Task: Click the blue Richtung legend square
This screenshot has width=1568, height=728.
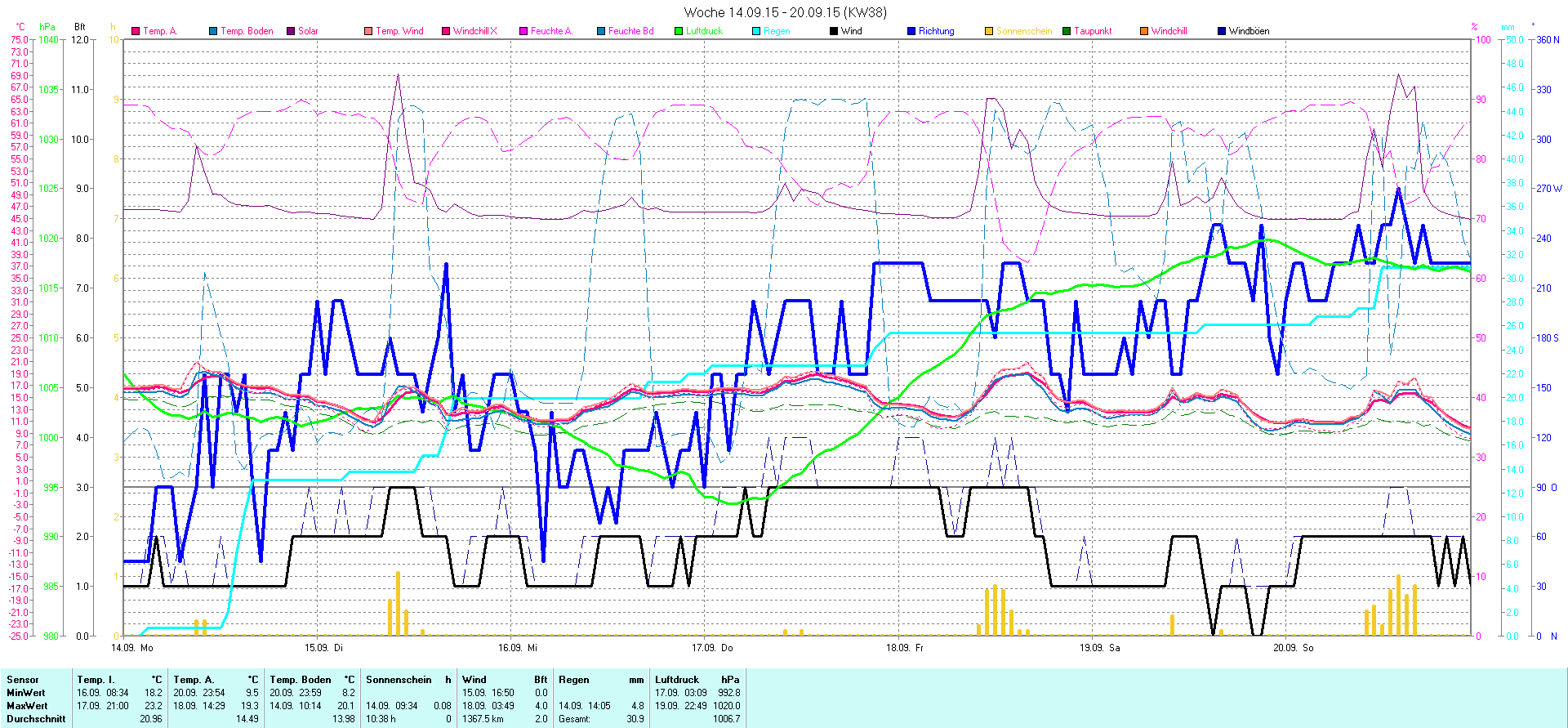Action: pos(911,31)
